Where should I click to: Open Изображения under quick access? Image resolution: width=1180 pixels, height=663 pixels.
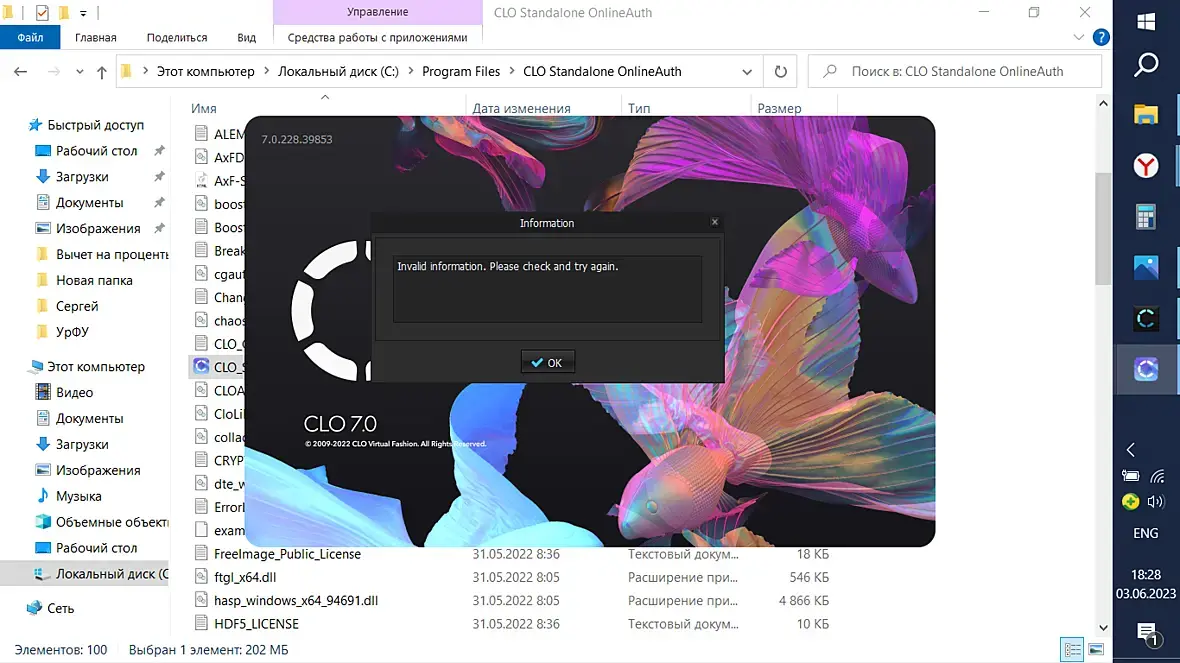tap(98, 228)
